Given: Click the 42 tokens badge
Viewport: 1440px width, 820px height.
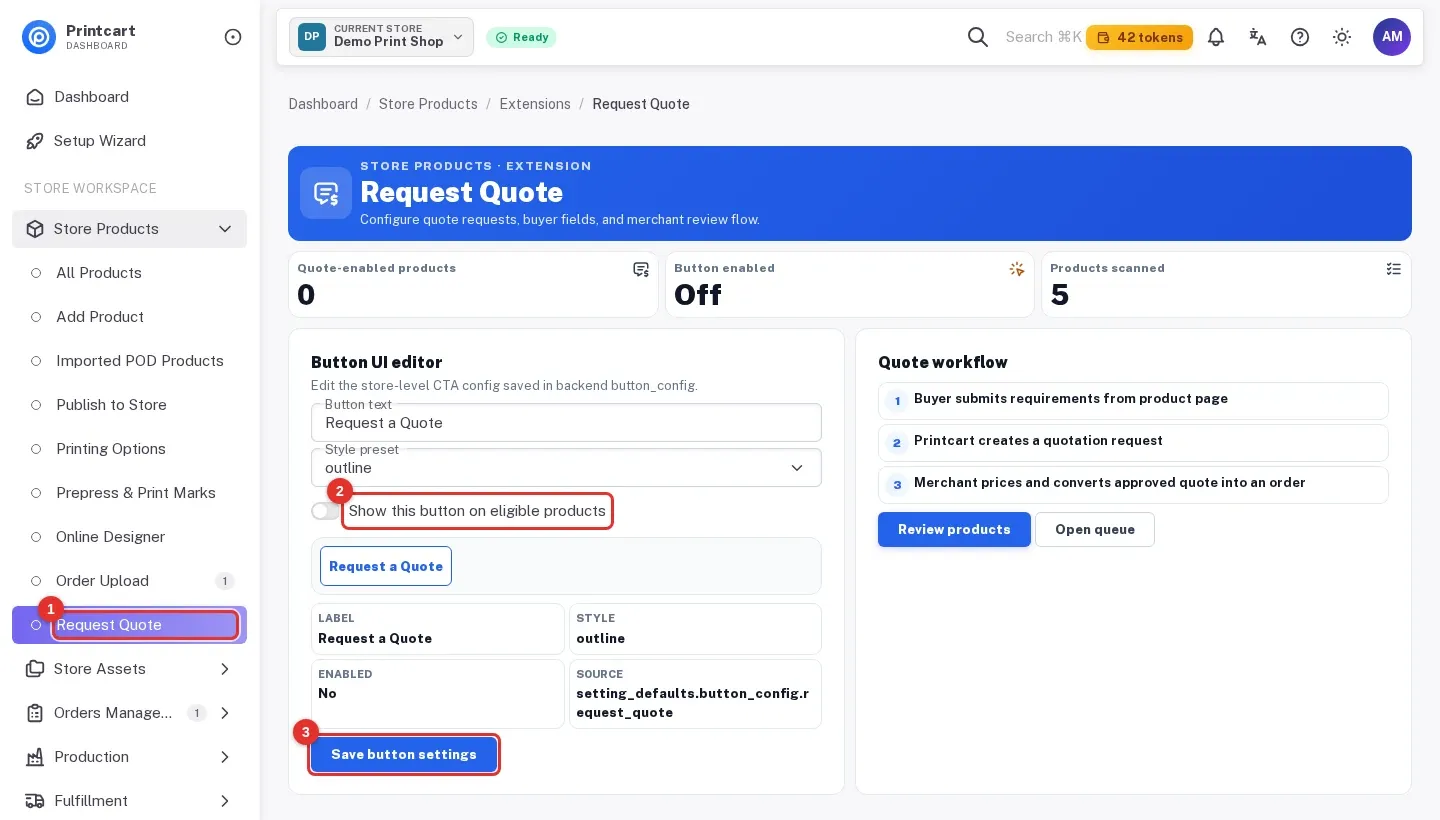Looking at the screenshot, I should click(x=1139, y=37).
